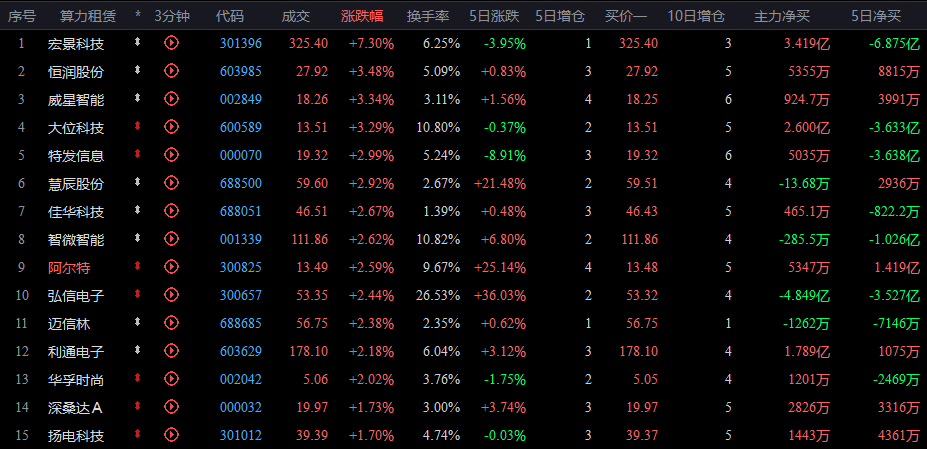Select the red-highlighted 阿尔特 name
927x449 pixels.
click(69, 267)
